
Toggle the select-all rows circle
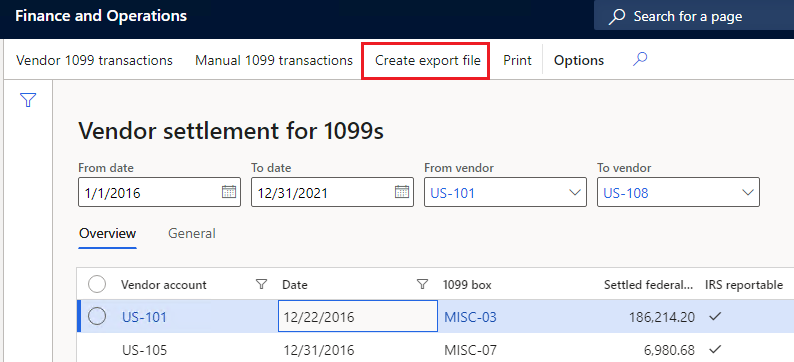(x=97, y=285)
